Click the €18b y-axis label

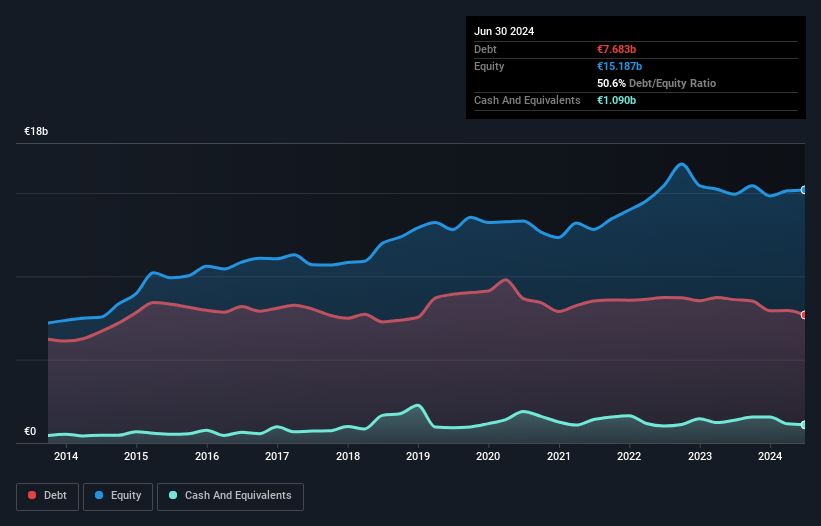36,131
